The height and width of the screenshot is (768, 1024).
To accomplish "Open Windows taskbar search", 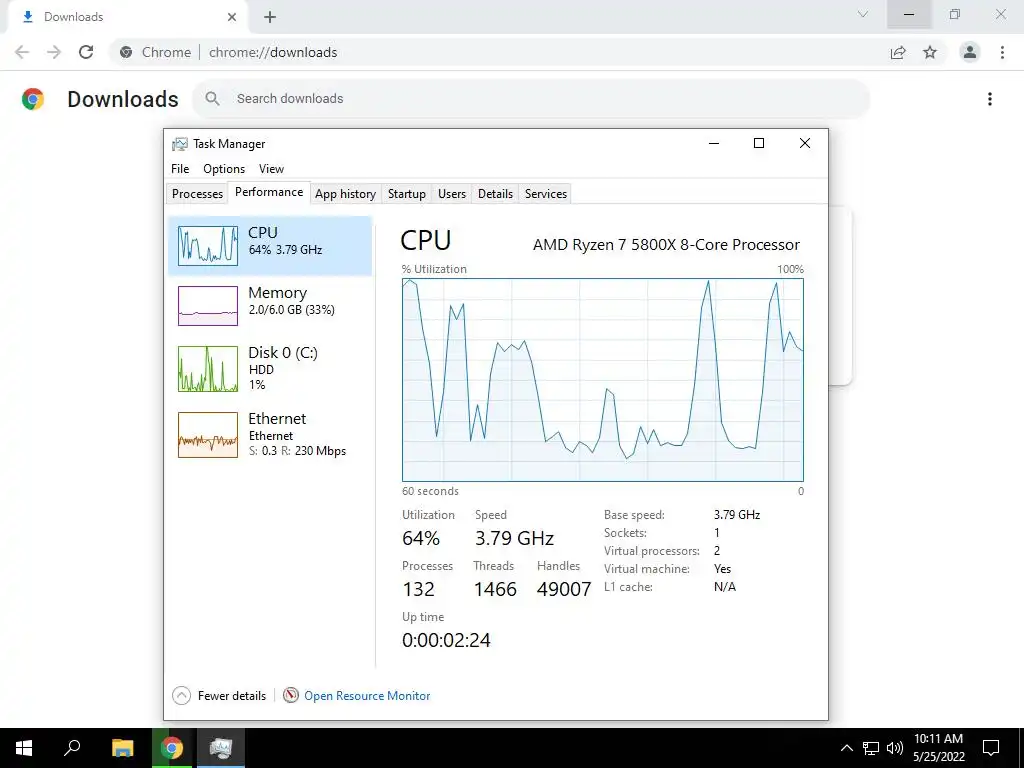I will tap(72, 748).
